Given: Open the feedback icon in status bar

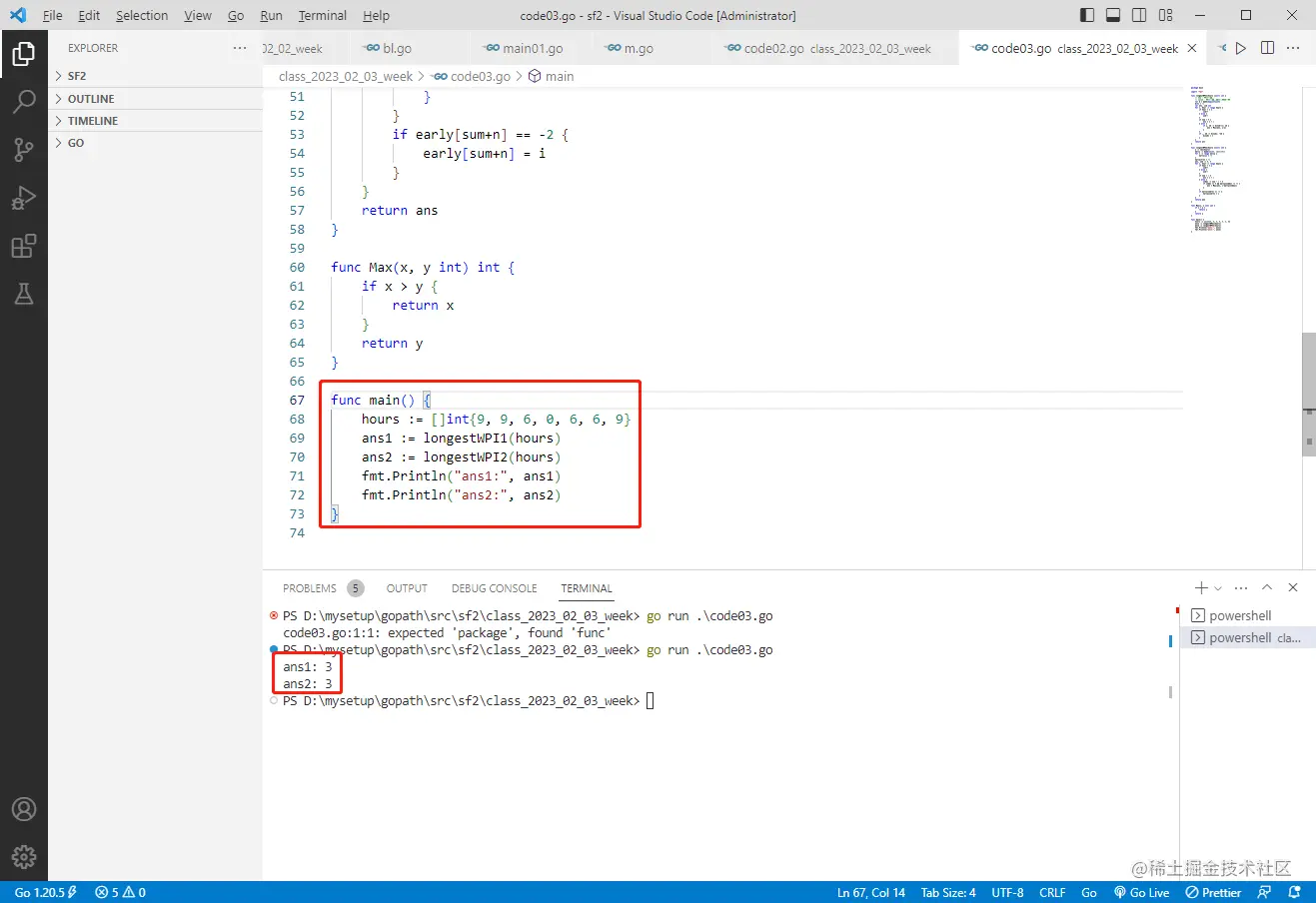Looking at the screenshot, I should [1265, 892].
